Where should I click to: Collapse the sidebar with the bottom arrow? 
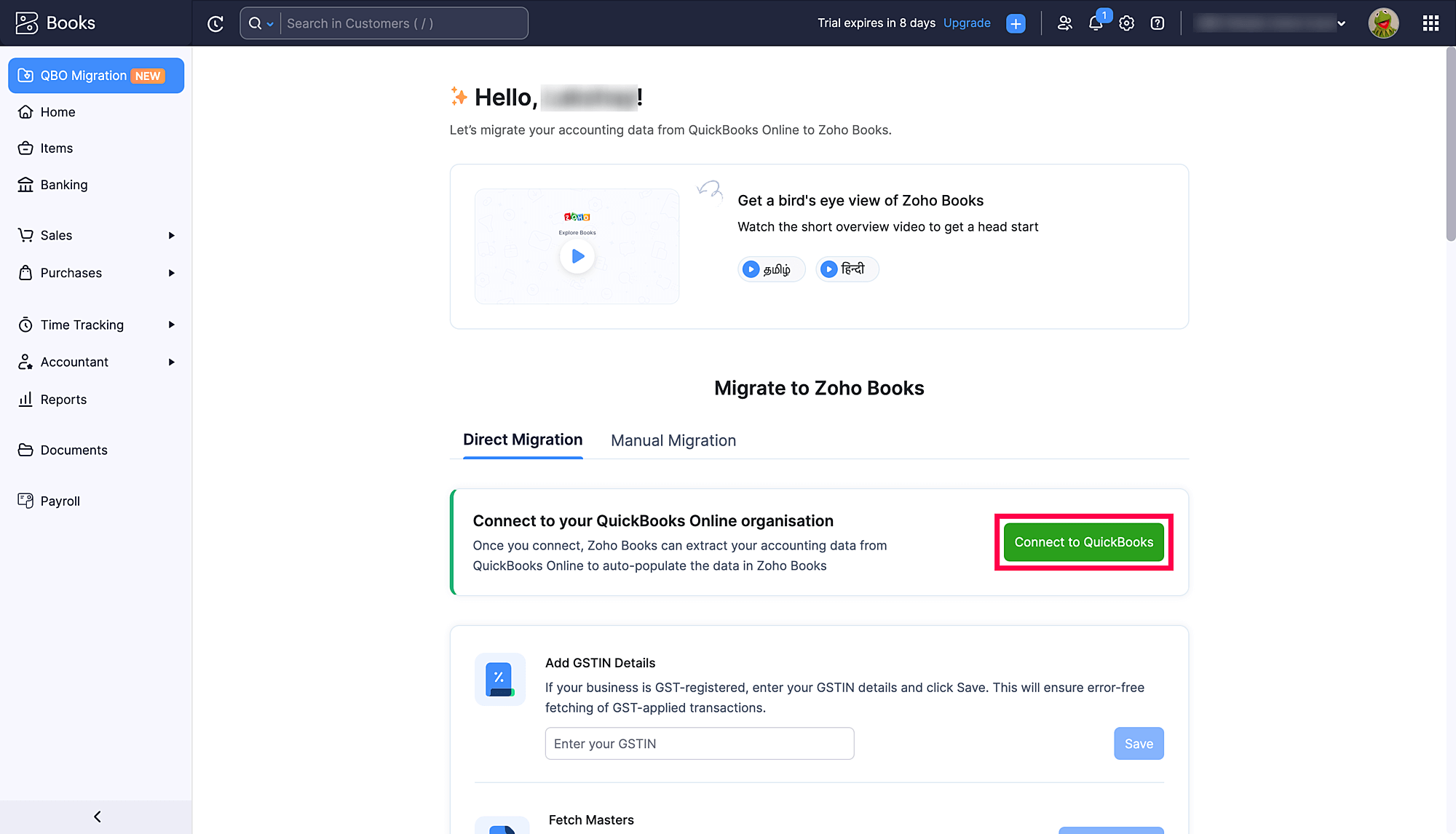[97, 817]
